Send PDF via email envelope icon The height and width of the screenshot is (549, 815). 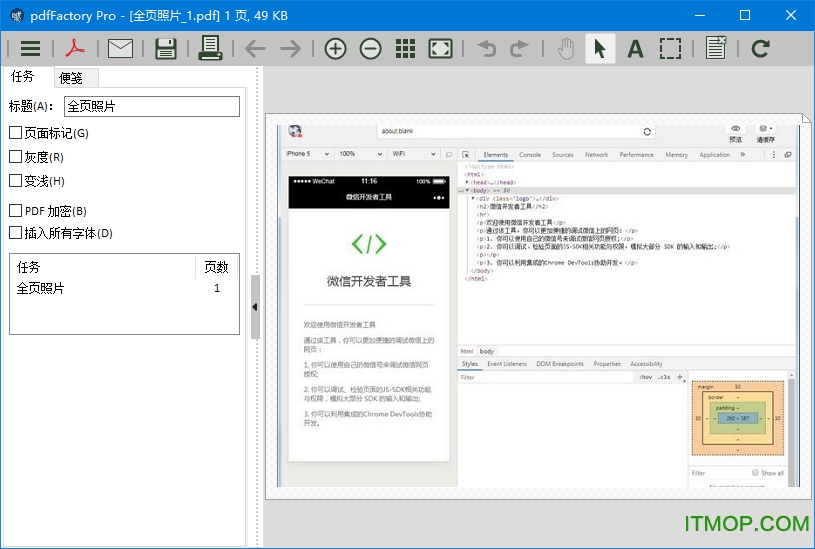click(121, 48)
